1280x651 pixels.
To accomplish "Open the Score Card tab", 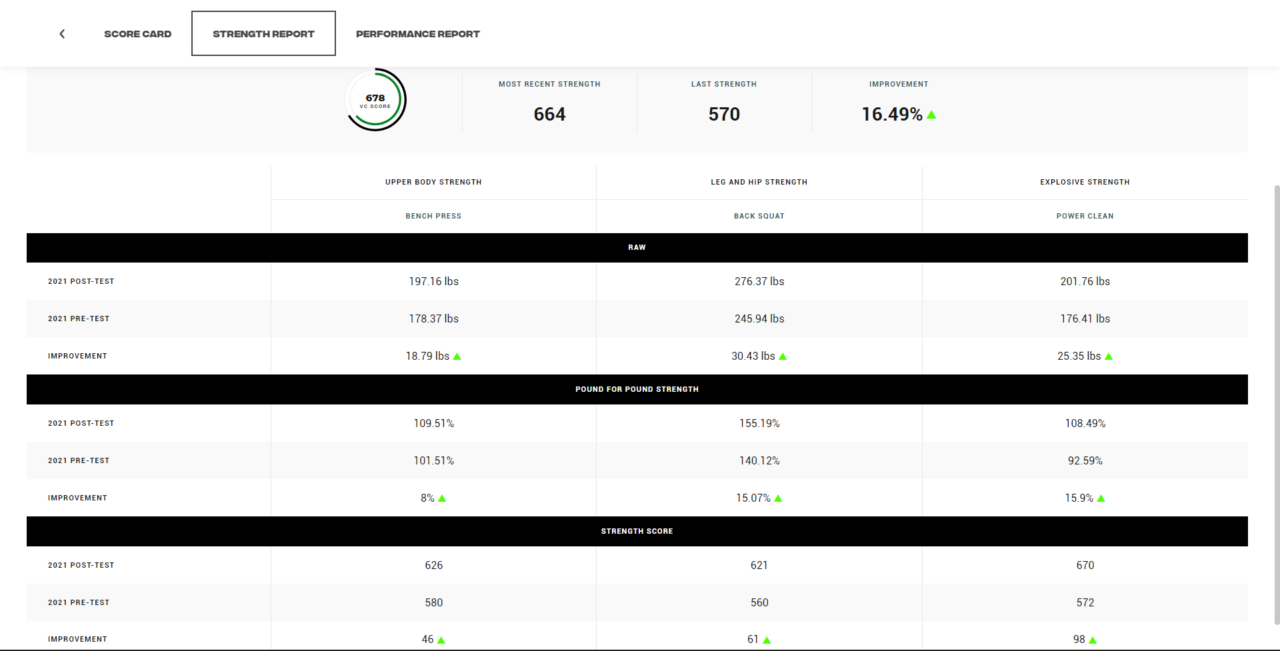I will [x=138, y=34].
